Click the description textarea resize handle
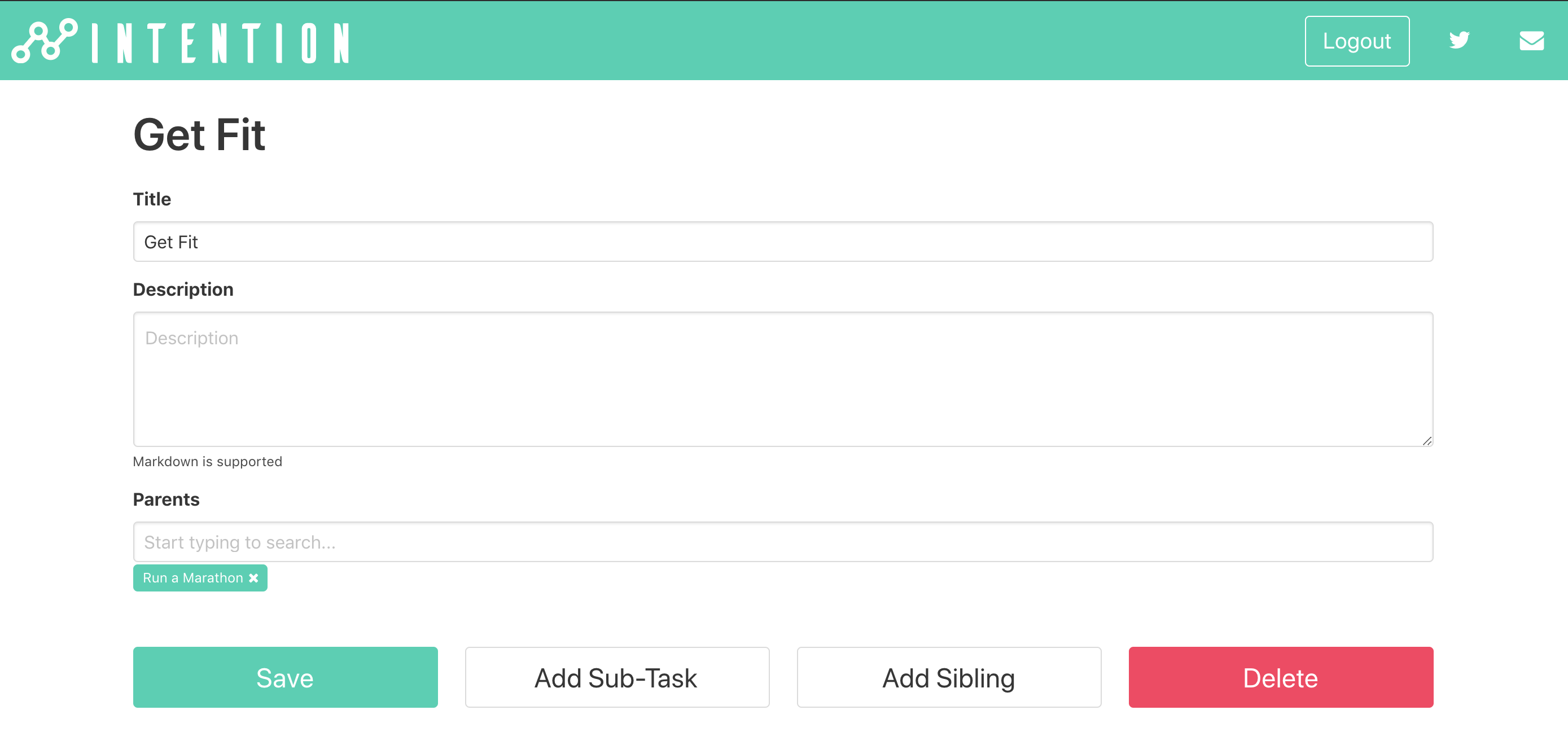The width and height of the screenshot is (1568, 745). (1427, 441)
